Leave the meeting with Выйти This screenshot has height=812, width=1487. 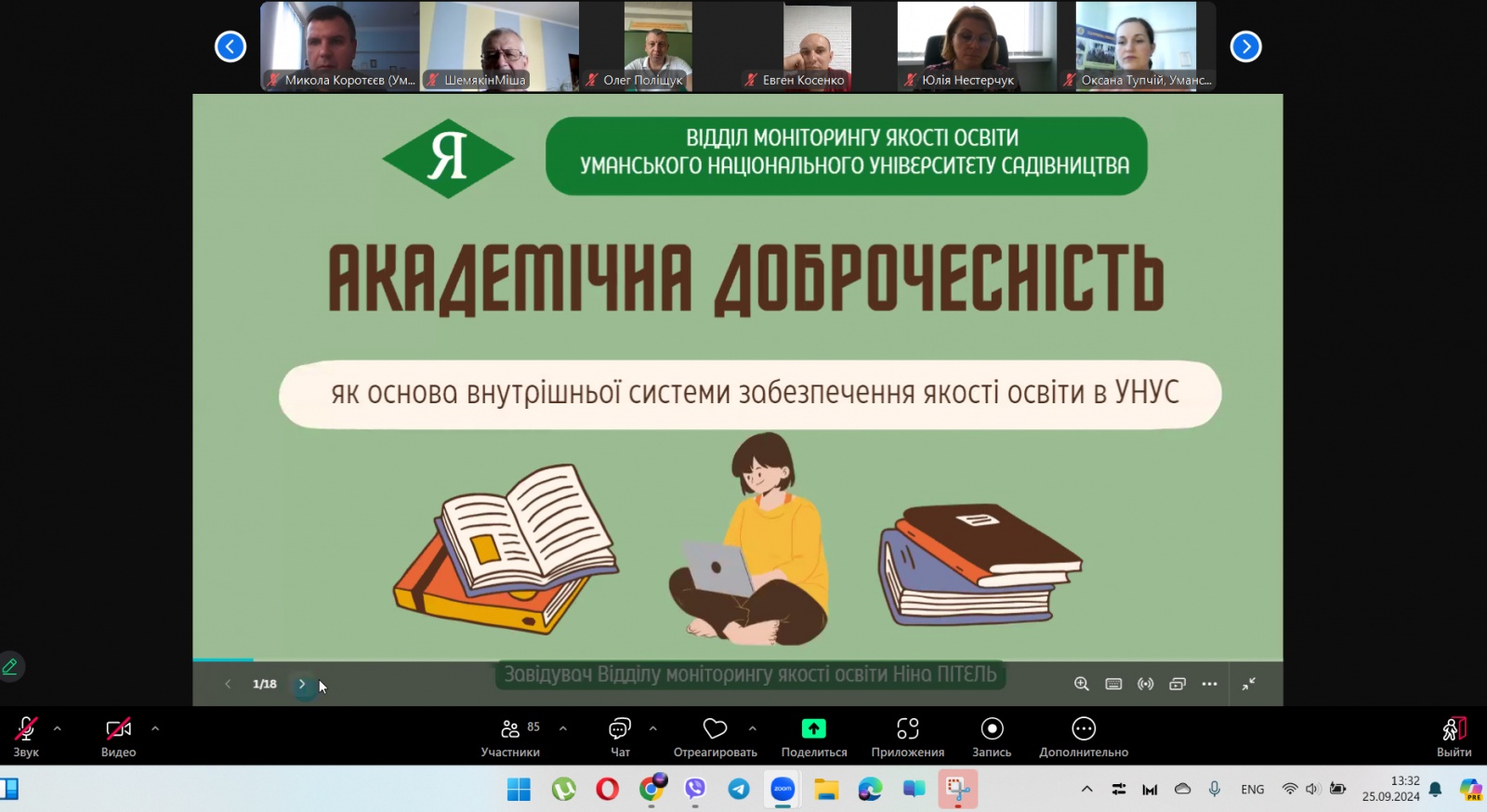point(1454,737)
